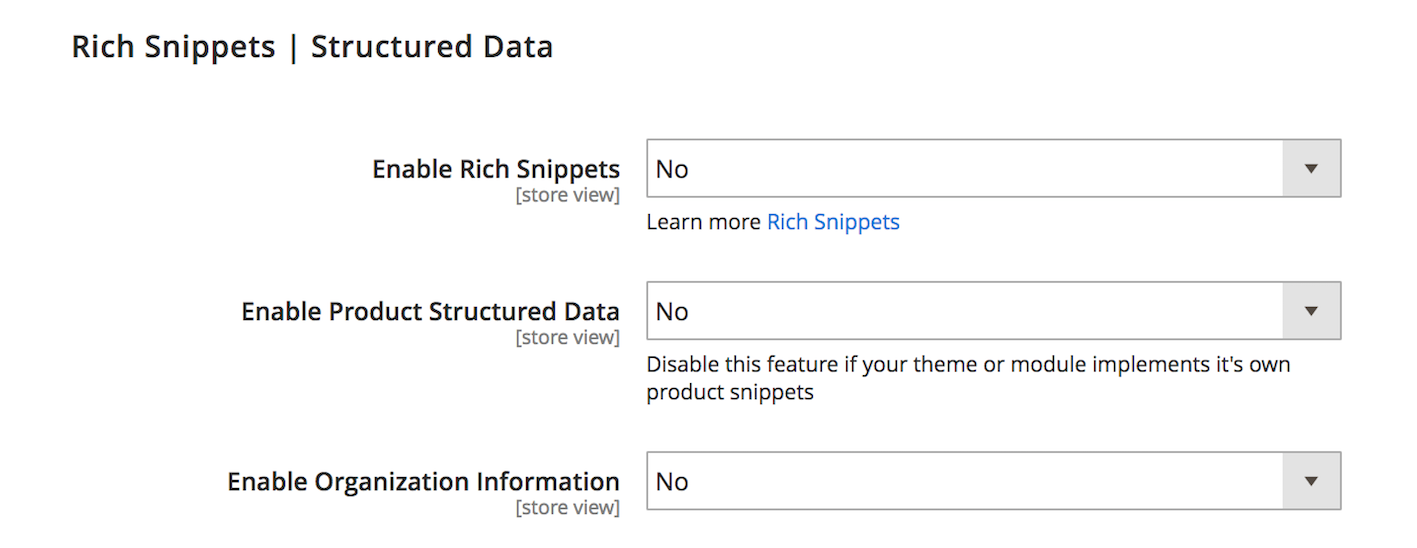Click 'Structured Data' in the section heading
This screenshot has width=1417, height=548.
coord(431,47)
